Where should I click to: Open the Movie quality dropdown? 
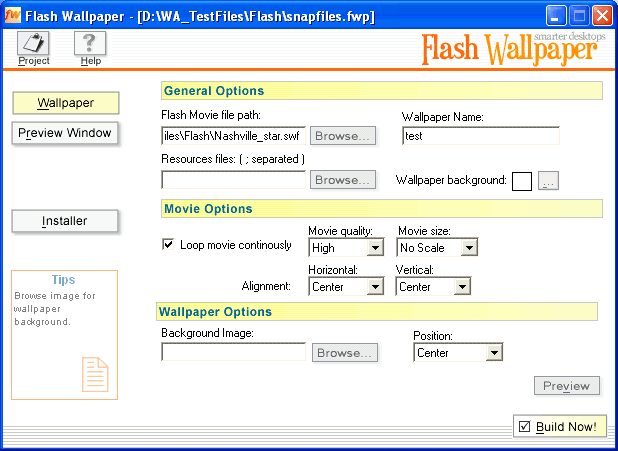click(346, 248)
